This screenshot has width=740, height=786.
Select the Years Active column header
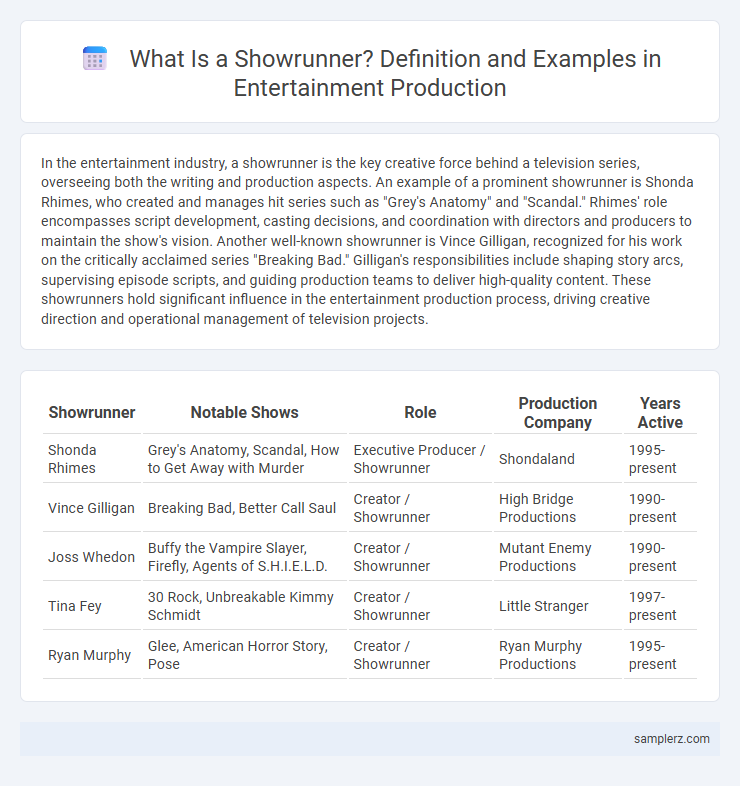click(x=660, y=413)
